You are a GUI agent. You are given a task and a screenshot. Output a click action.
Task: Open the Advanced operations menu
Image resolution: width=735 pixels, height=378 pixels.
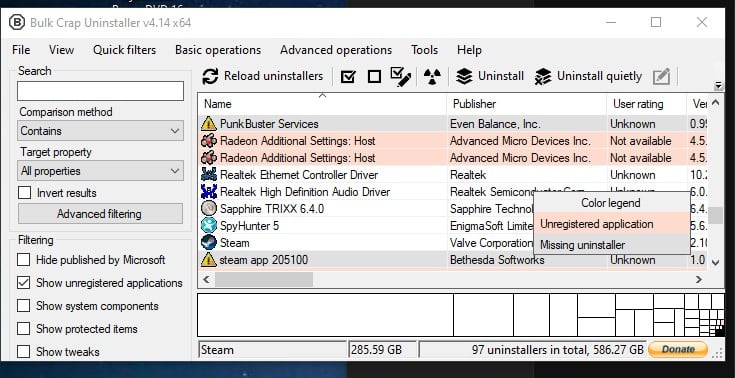pos(336,50)
